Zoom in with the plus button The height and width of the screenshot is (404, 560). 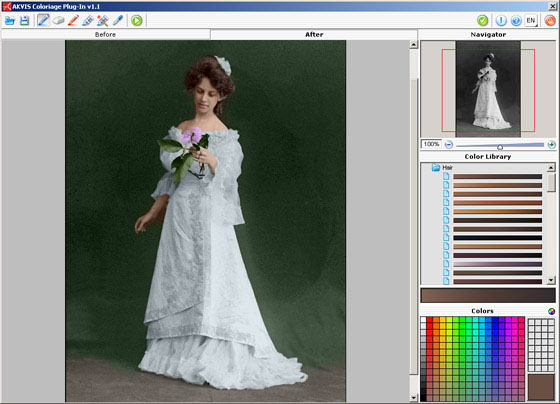pos(551,145)
